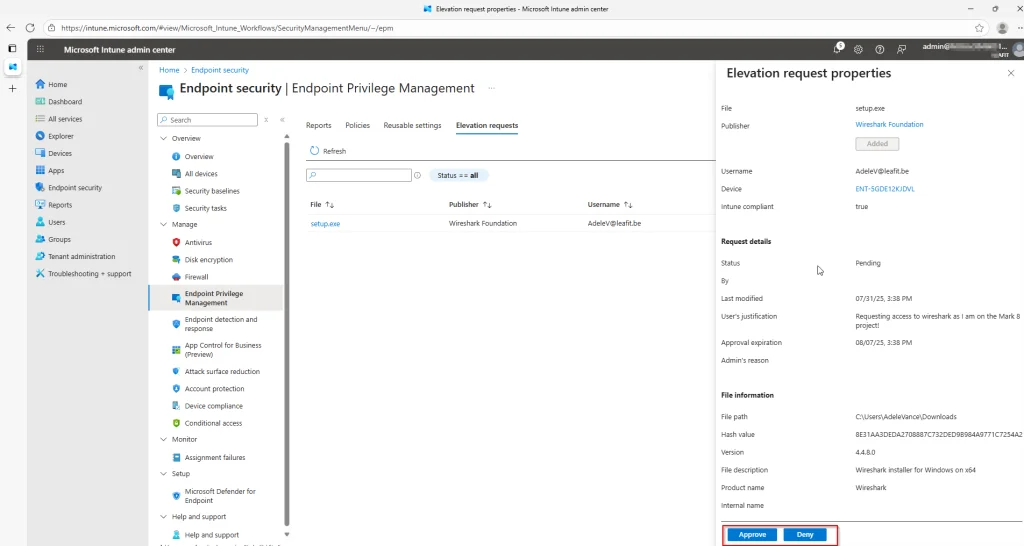
Task: Go to Home breadcrumb link
Action: pos(169,70)
